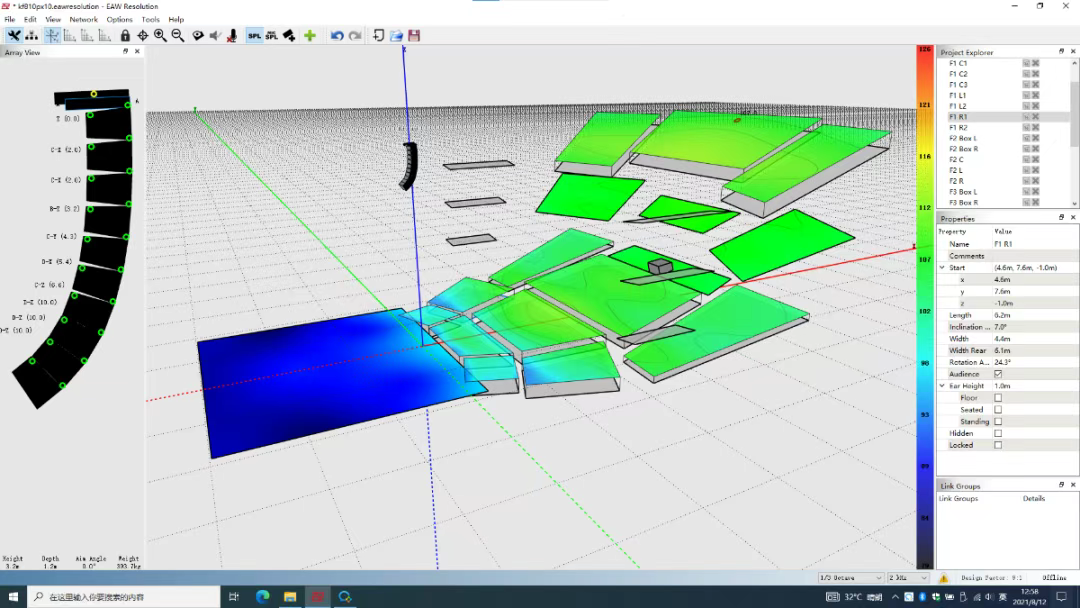The image size is (1080, 608).
Task: Click the save floppy disk icon
Action: pyautogui.click(x=414, y=35)
